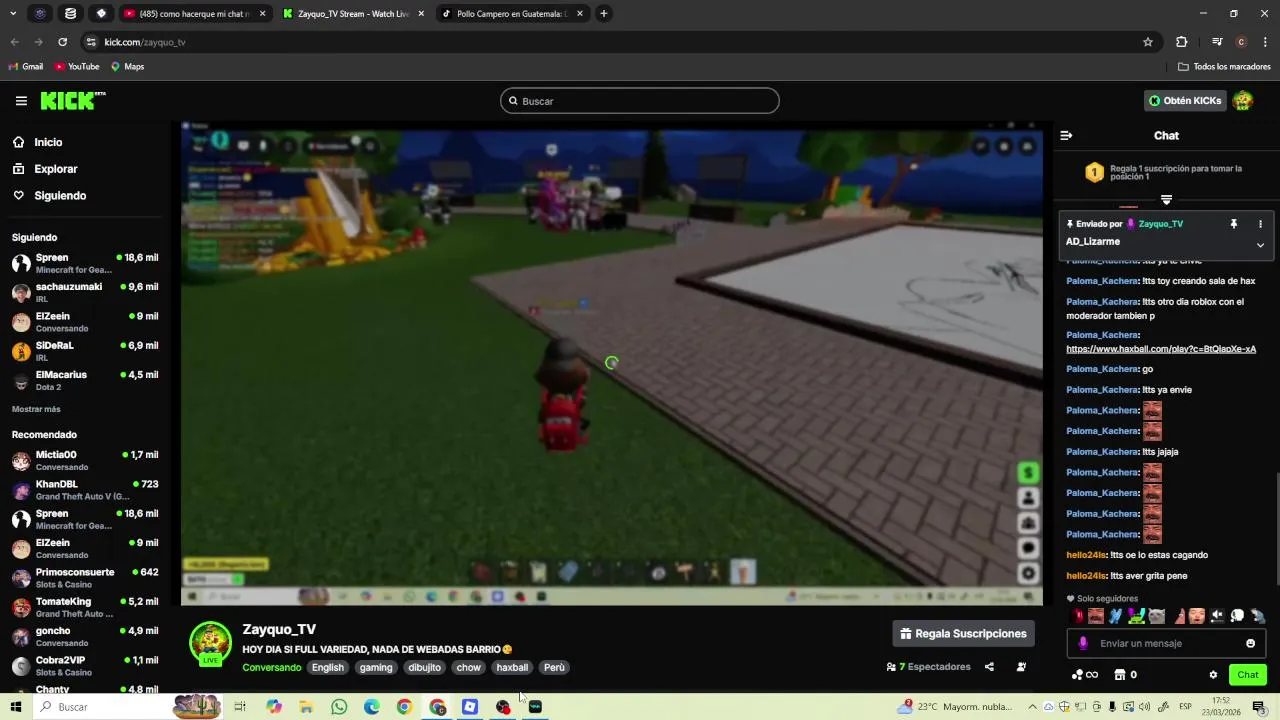This screenshot has width=1280, height=720.
Task: Open browser extensions puzzle icon
Action: (1181, 42)
